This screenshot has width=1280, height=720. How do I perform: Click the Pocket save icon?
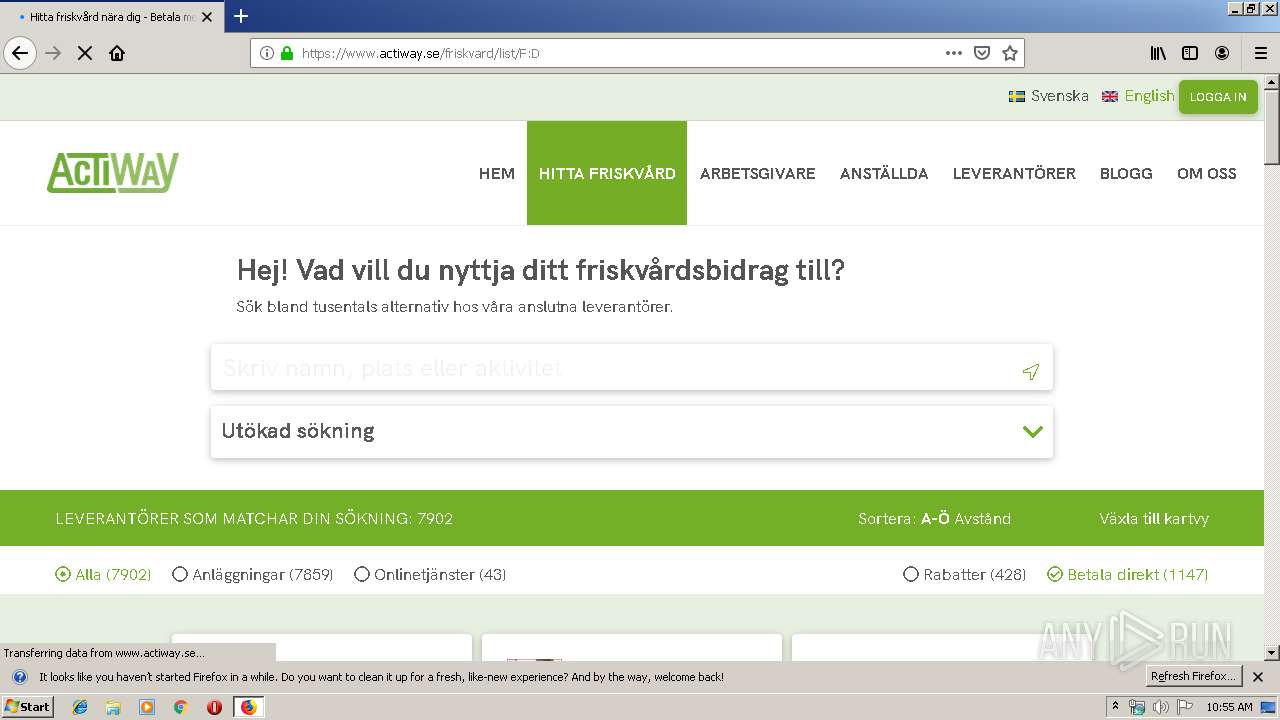click(x=982, y=53)
